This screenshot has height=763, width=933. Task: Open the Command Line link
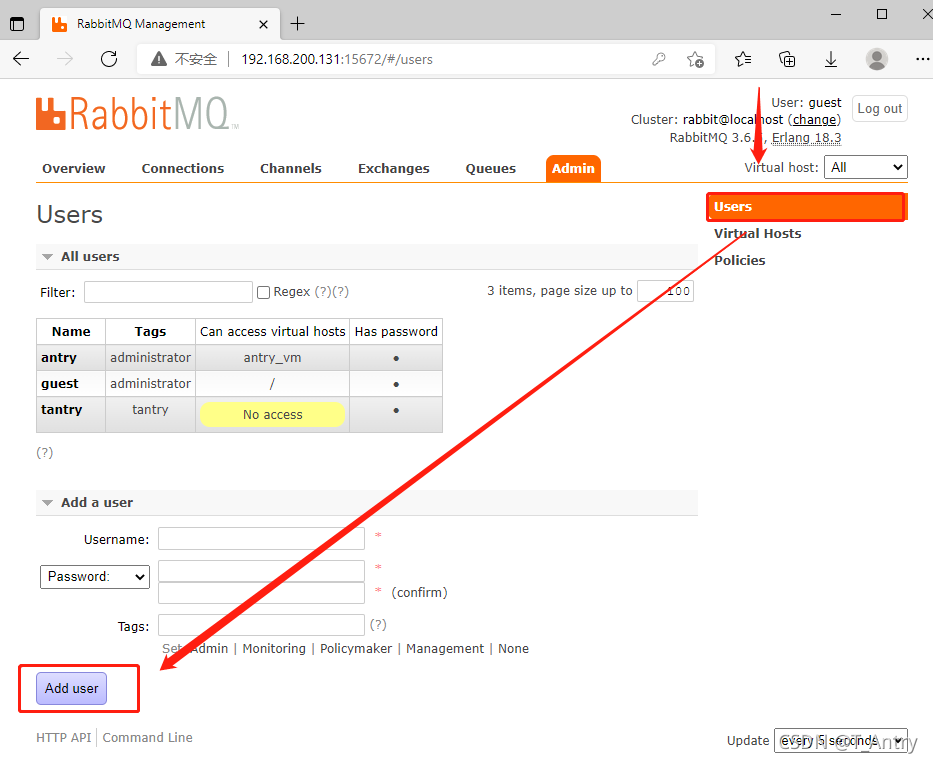148,737
